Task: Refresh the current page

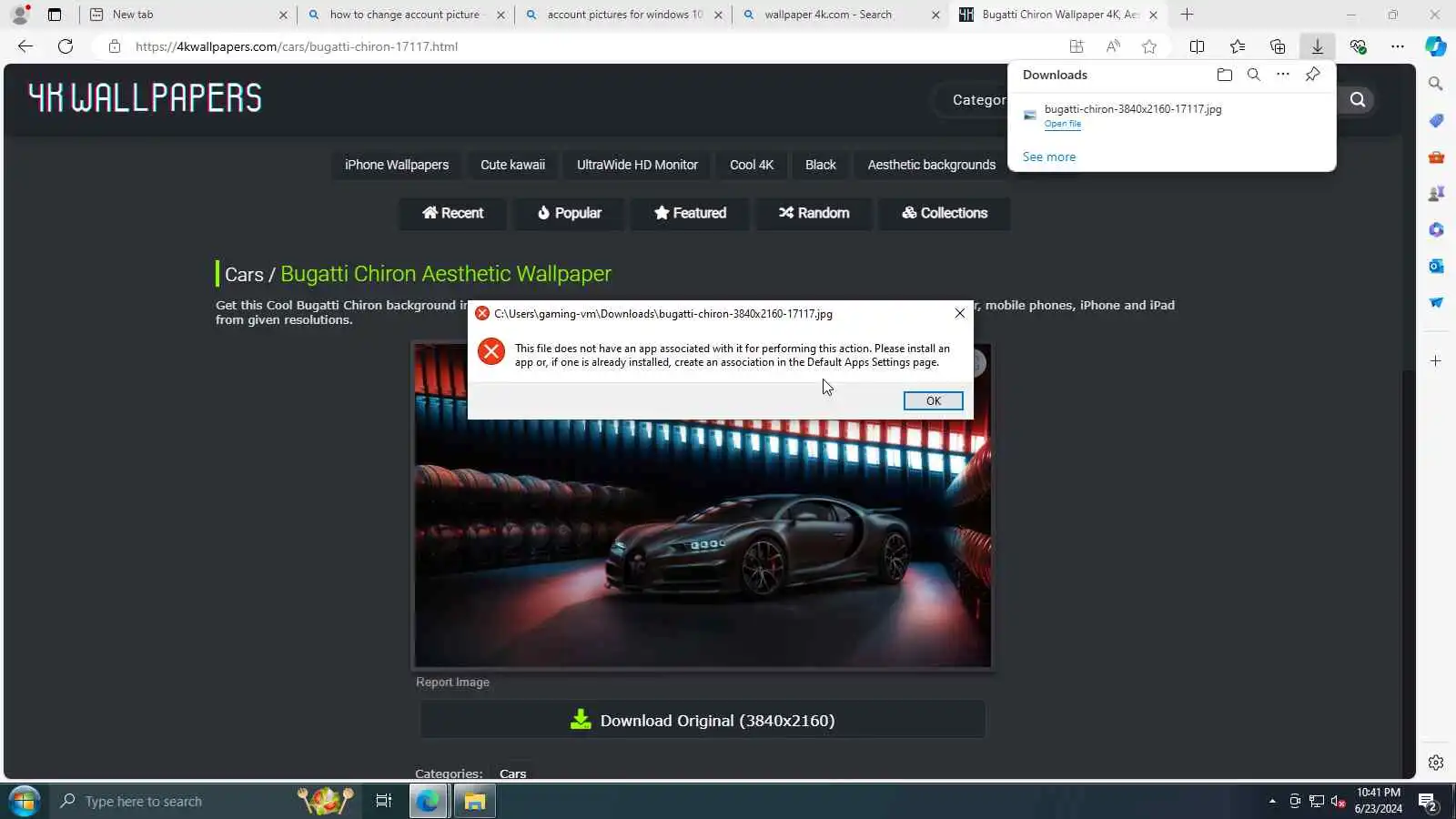Action: coord(66,46)
